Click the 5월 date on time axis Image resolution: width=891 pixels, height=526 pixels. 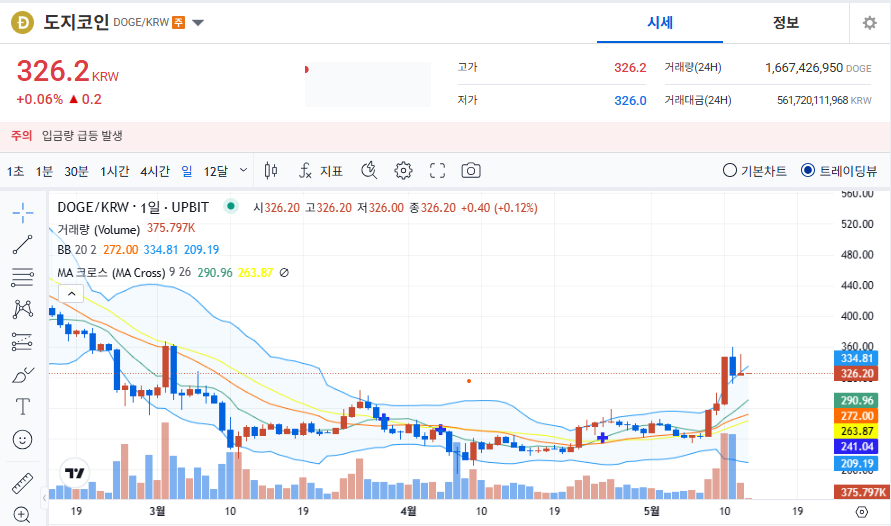pos(652,511)
